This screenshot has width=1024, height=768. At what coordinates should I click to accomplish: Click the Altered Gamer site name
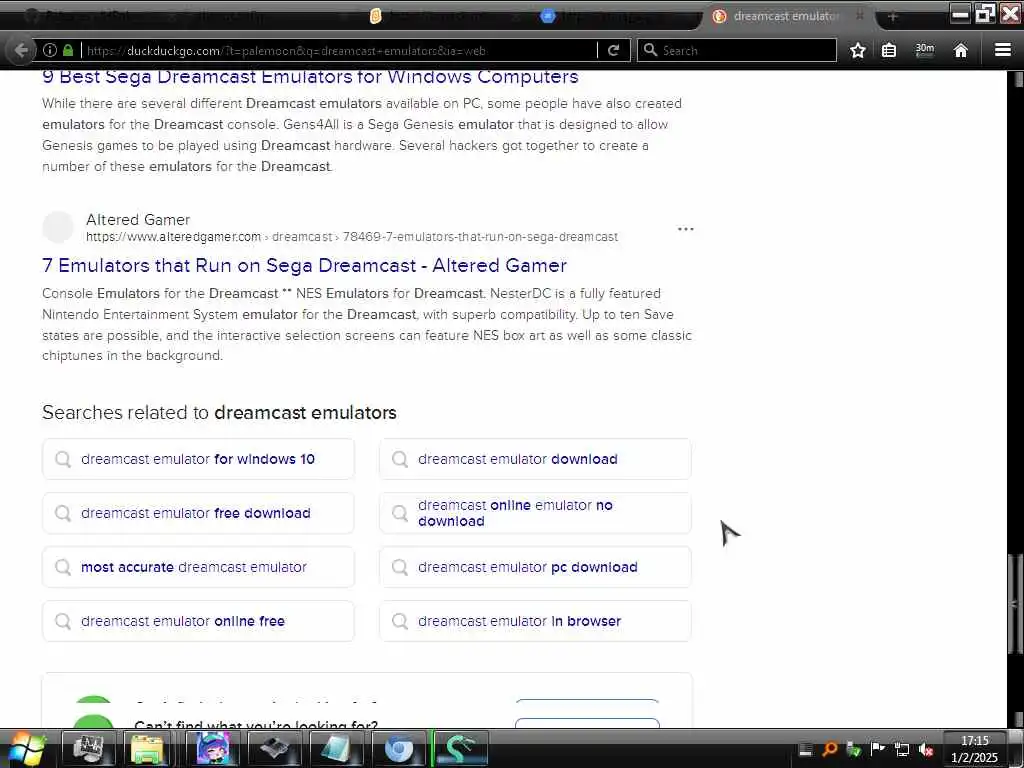click(x=138, y=219)
